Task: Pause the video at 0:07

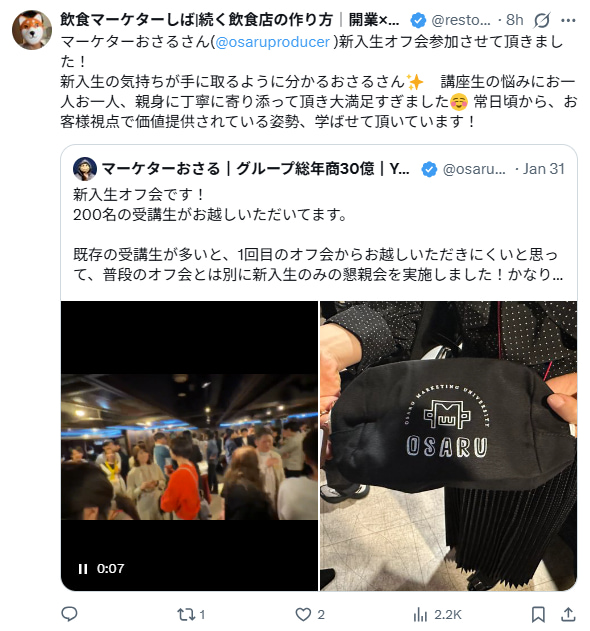Action: (x=83, y=569)
